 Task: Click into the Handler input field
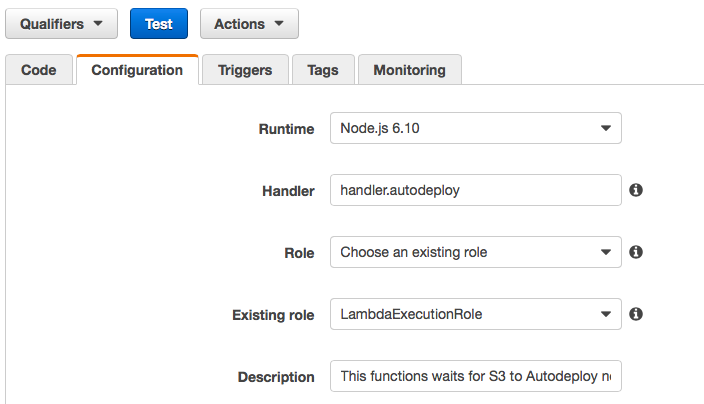coord(476,190)
